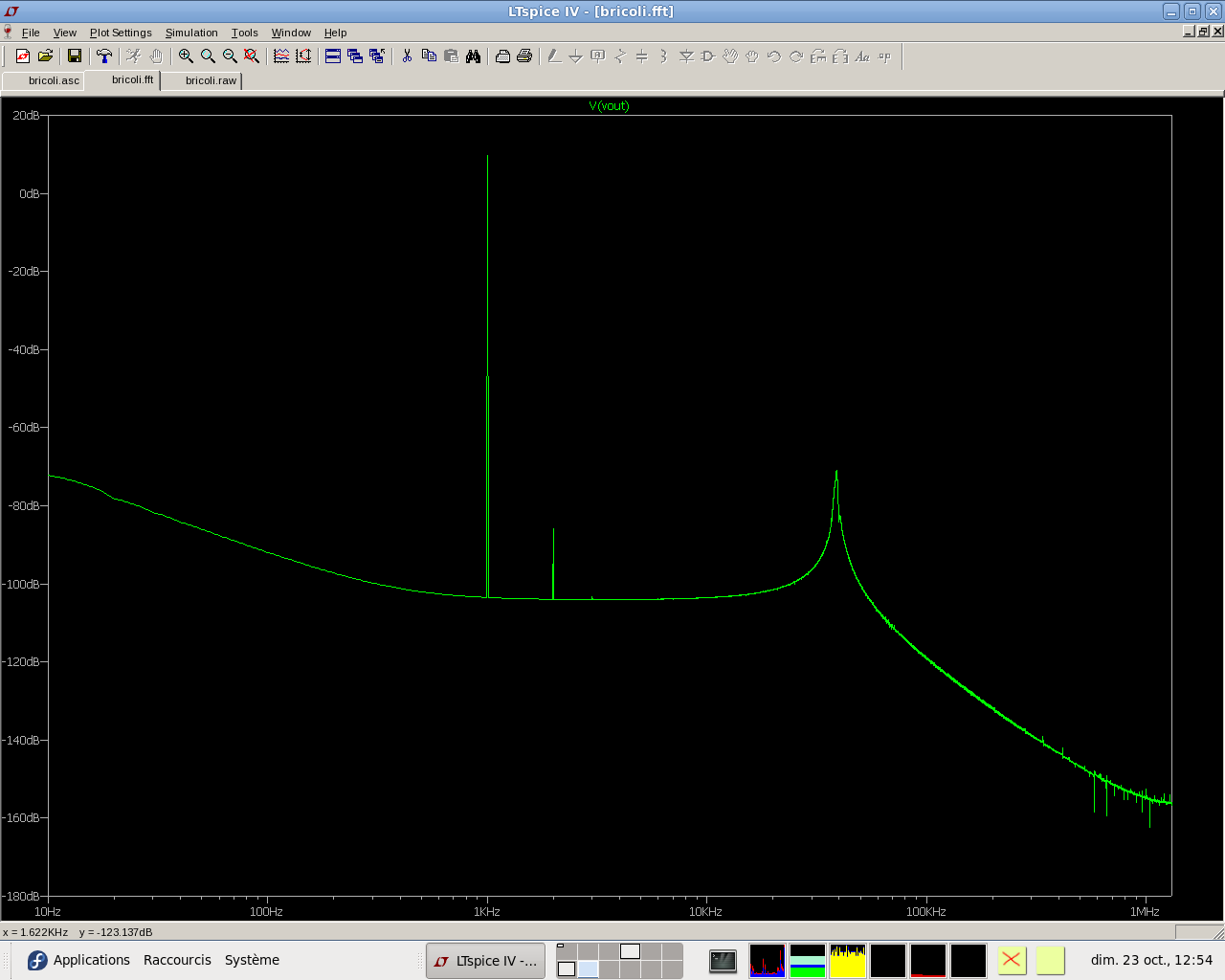Screen dimensions: 1225x980
Task: Click the Halt simulation hand icon
Action: click(x=156, y=56)
